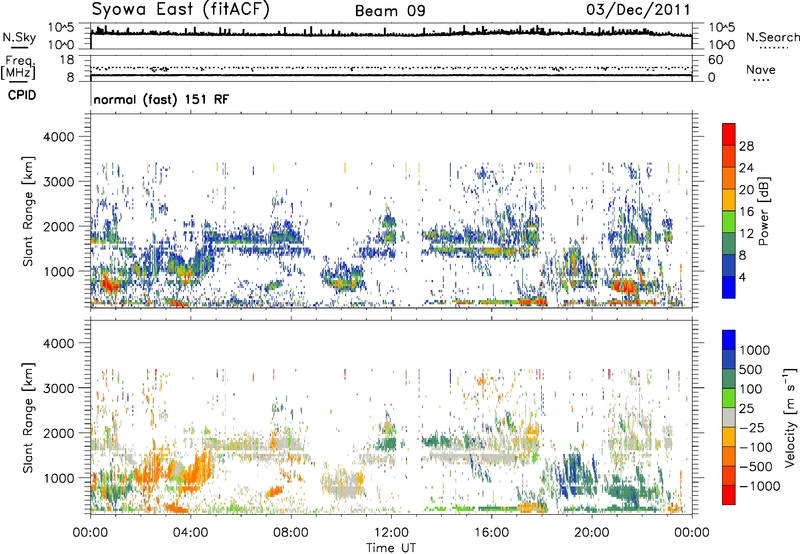
Task: Click the 'Nave' legend label
Action: coord(761,70)
